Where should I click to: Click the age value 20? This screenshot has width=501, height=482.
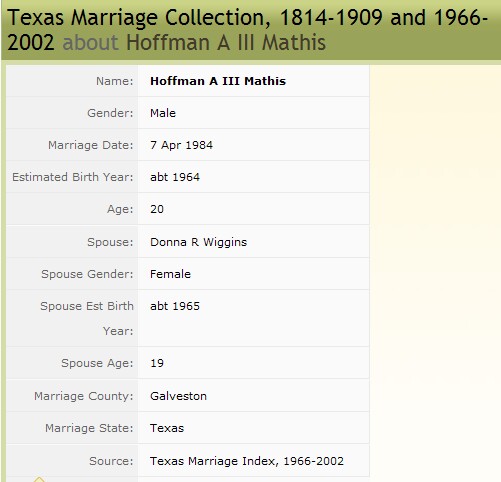[157, 209]
